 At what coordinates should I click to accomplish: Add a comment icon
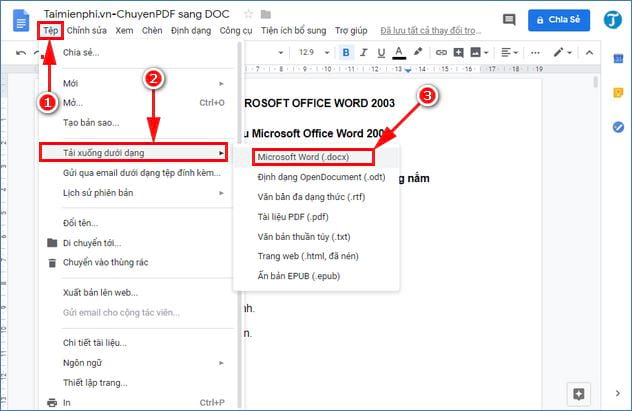tap(458, 52)
